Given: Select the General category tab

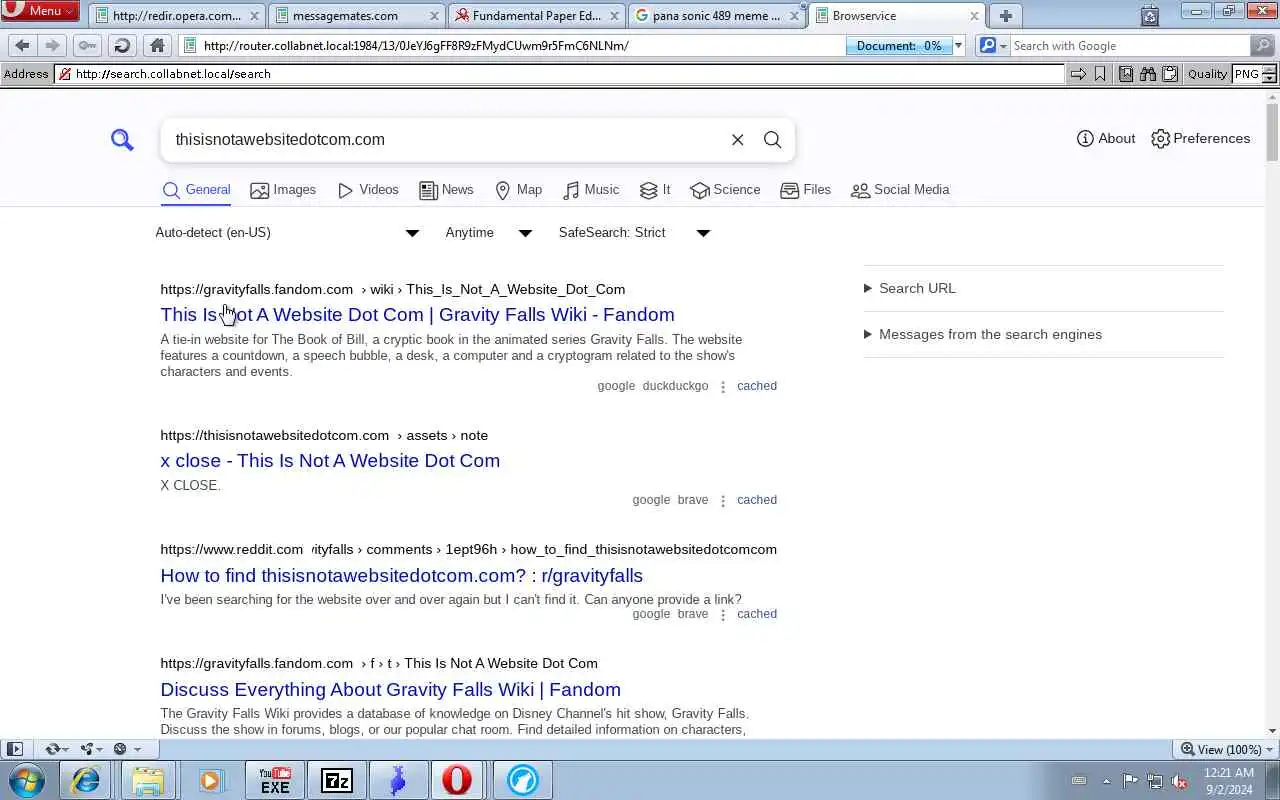Looking at the screenshot, I should pyautogui.click(x=196, y=190).
